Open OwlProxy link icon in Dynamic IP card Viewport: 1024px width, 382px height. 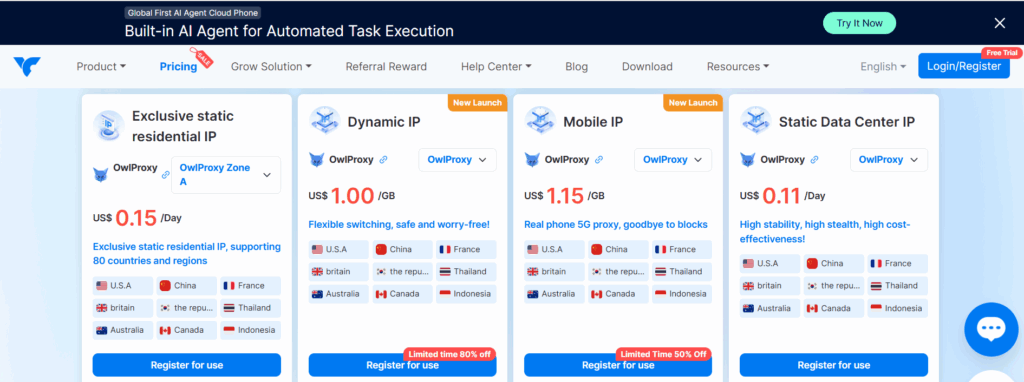383,160
